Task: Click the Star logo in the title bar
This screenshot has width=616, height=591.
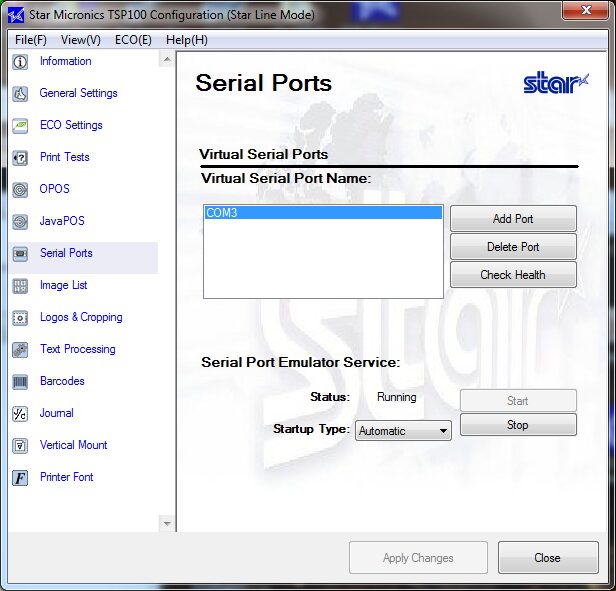Action: 16,16
